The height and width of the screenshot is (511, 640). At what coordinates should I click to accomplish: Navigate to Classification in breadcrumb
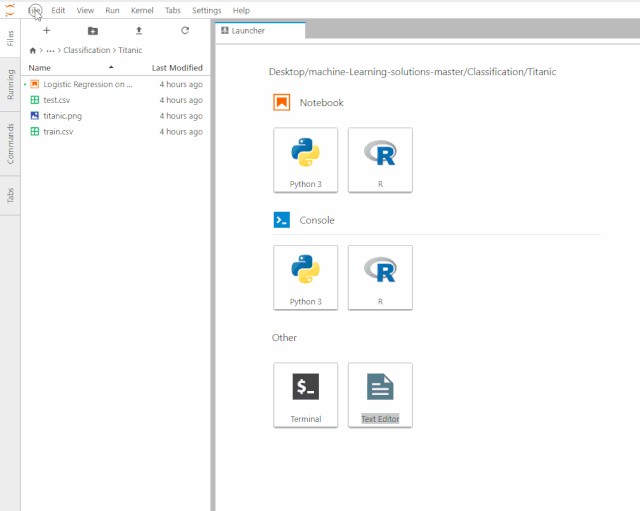(87, 50)
